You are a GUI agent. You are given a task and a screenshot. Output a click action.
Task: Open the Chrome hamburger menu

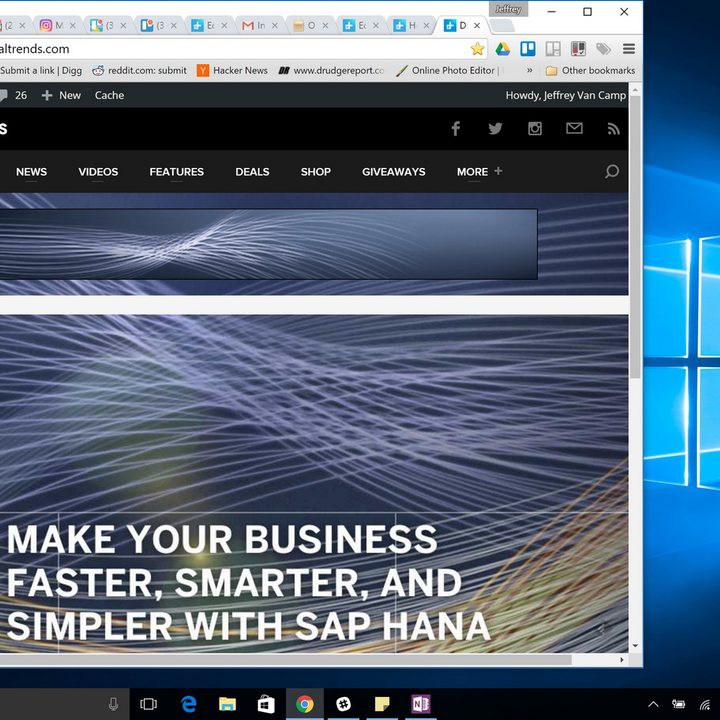click(629, 49)
